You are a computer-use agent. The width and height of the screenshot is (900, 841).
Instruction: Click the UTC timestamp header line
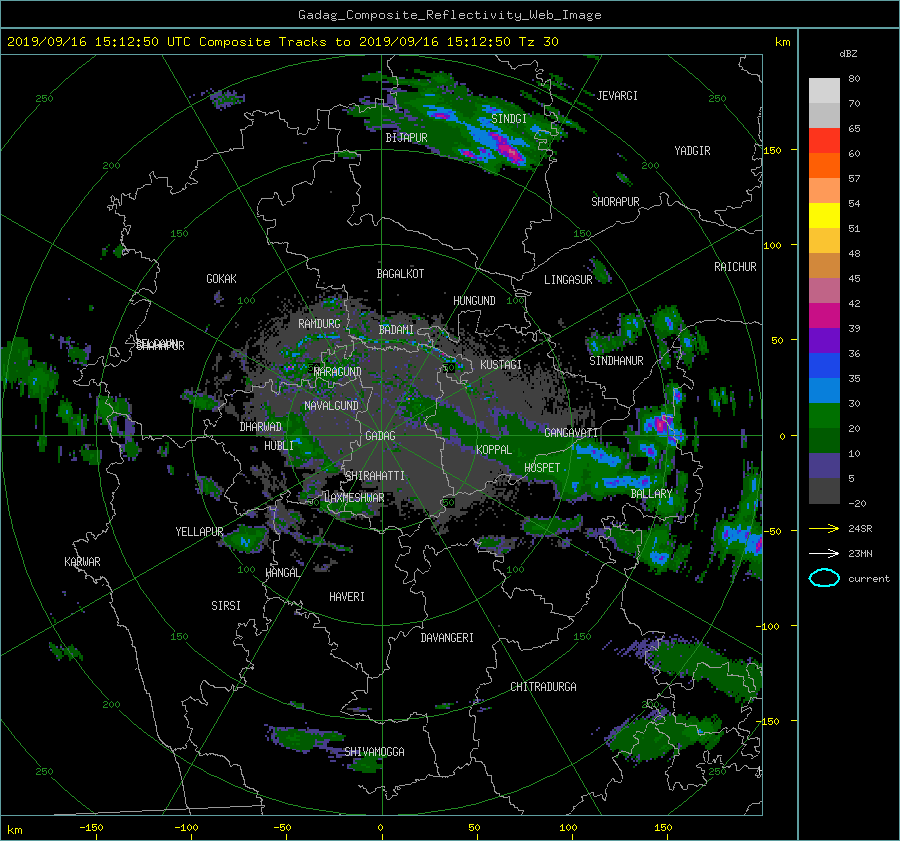tap(282, 42)
